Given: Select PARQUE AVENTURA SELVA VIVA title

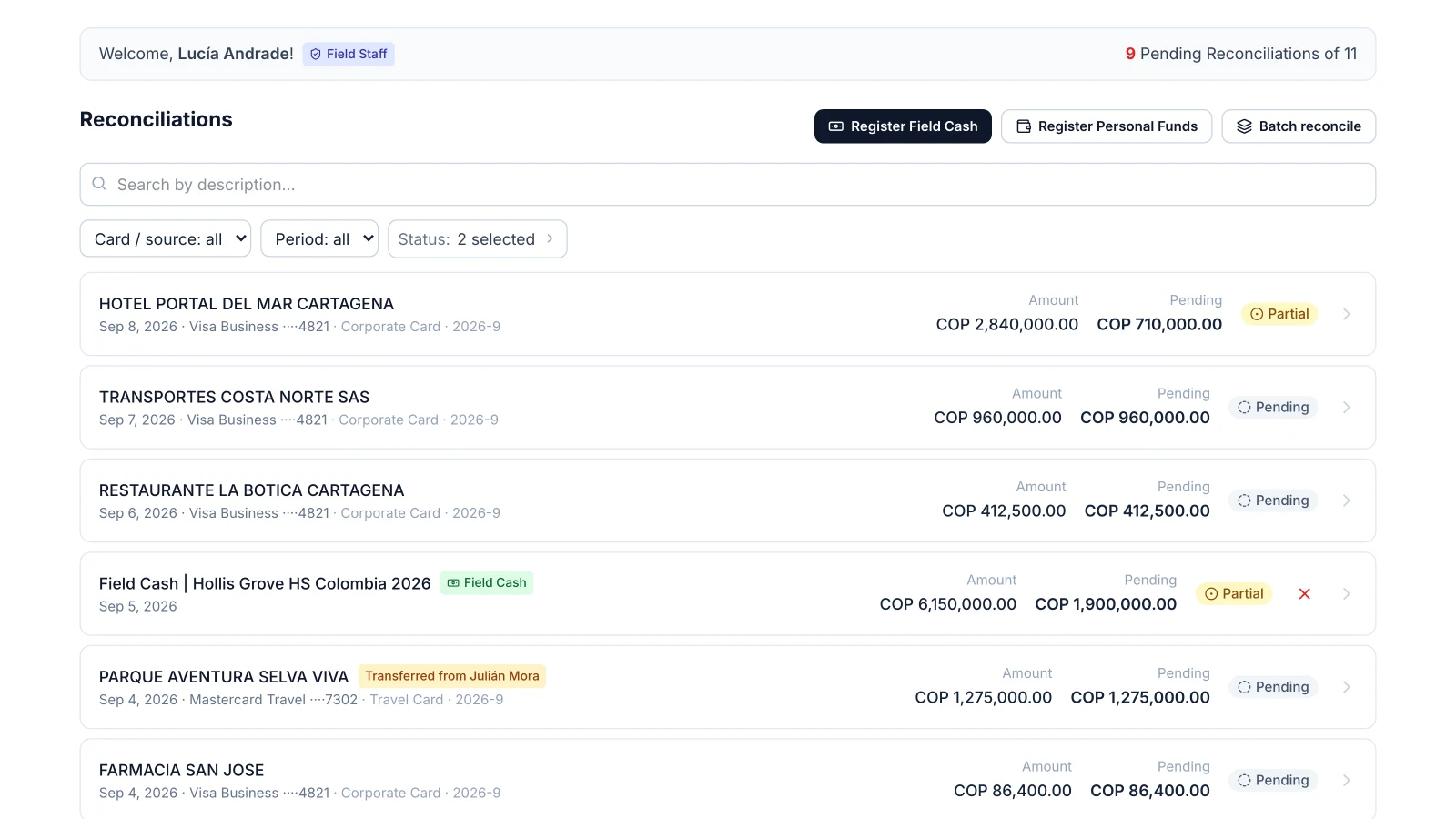Looking at the screenshot, I should [224, 677].
